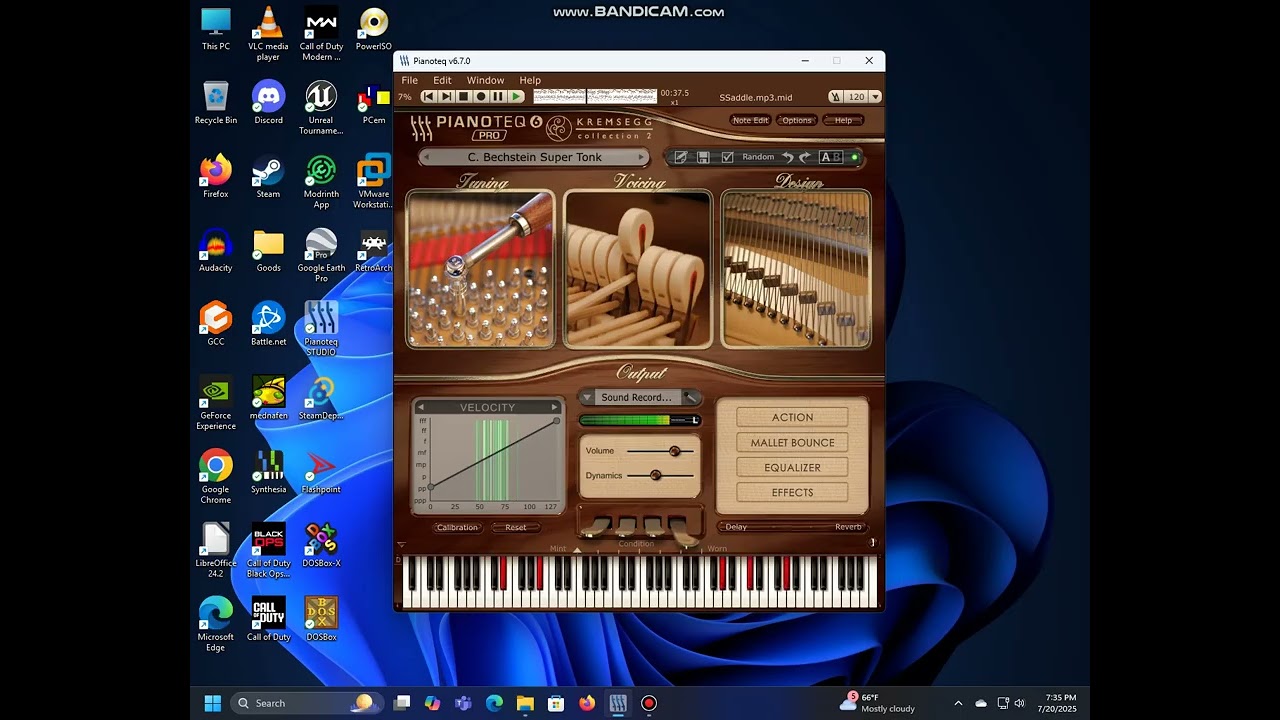Open the Edit menu in Pianoteq

(442, 80)
